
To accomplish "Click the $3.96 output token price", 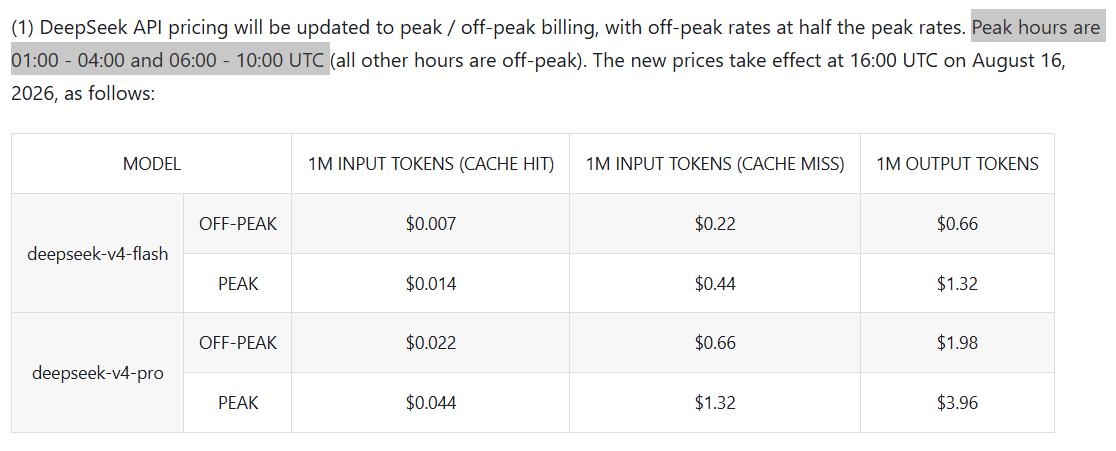I will pyautogui.click(x=957, y=403).
